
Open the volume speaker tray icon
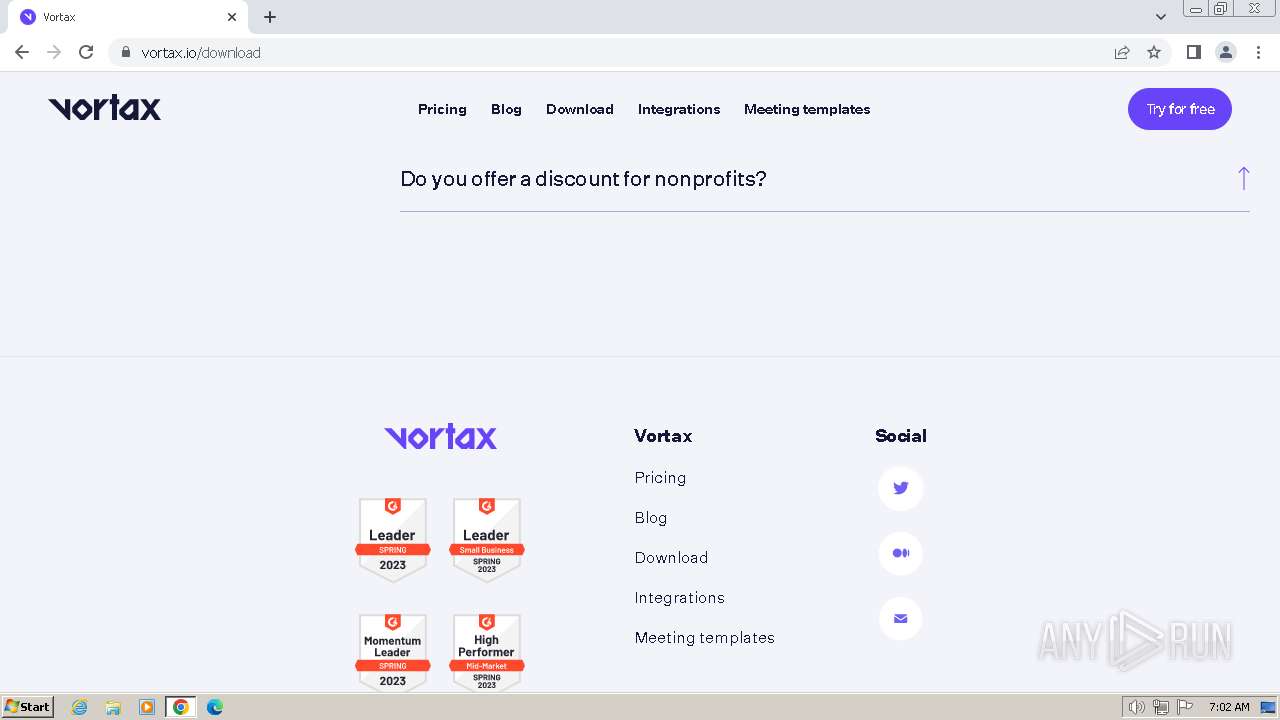1137,707
